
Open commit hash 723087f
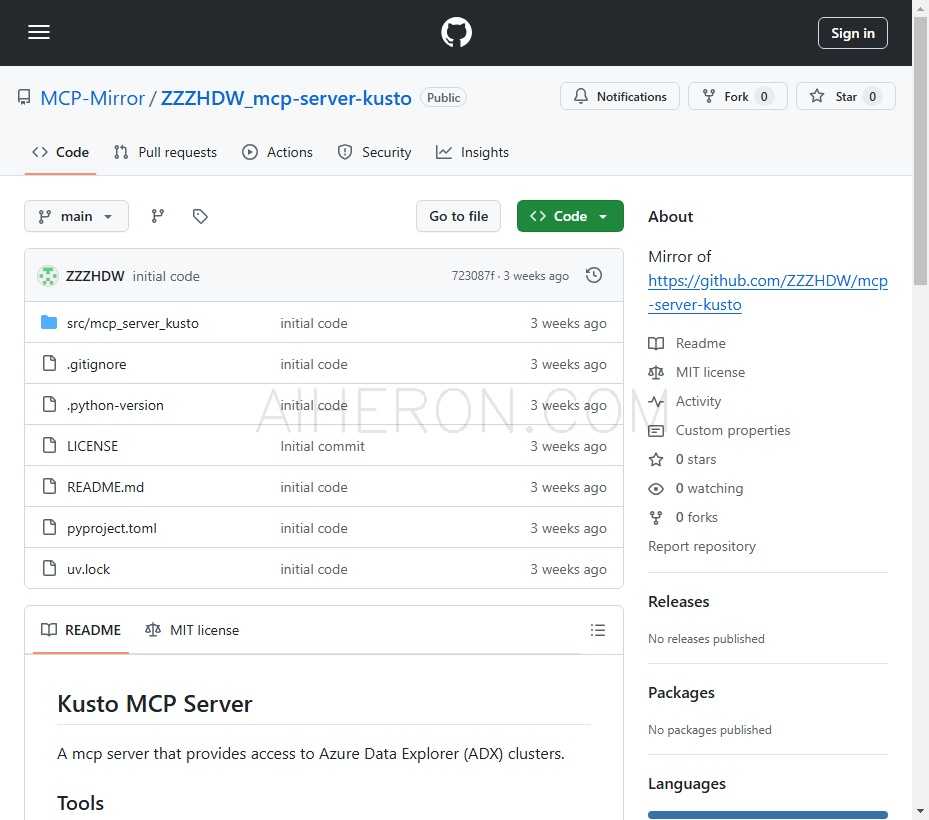tap(472, 276)
